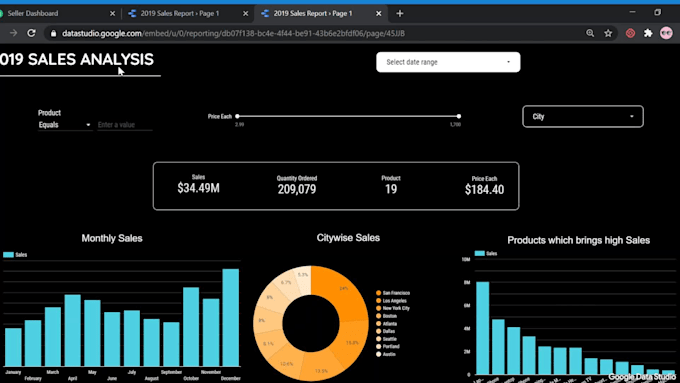680x383 pixels.
Task: Click the Citywise Sales chart title
Action: 348,238
